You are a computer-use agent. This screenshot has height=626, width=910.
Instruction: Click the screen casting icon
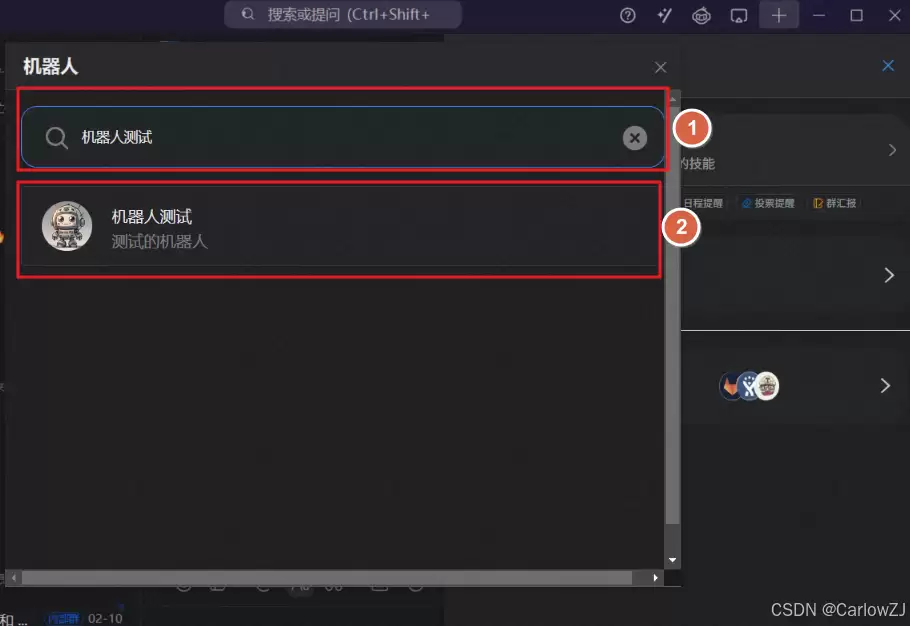coord(739,15)
